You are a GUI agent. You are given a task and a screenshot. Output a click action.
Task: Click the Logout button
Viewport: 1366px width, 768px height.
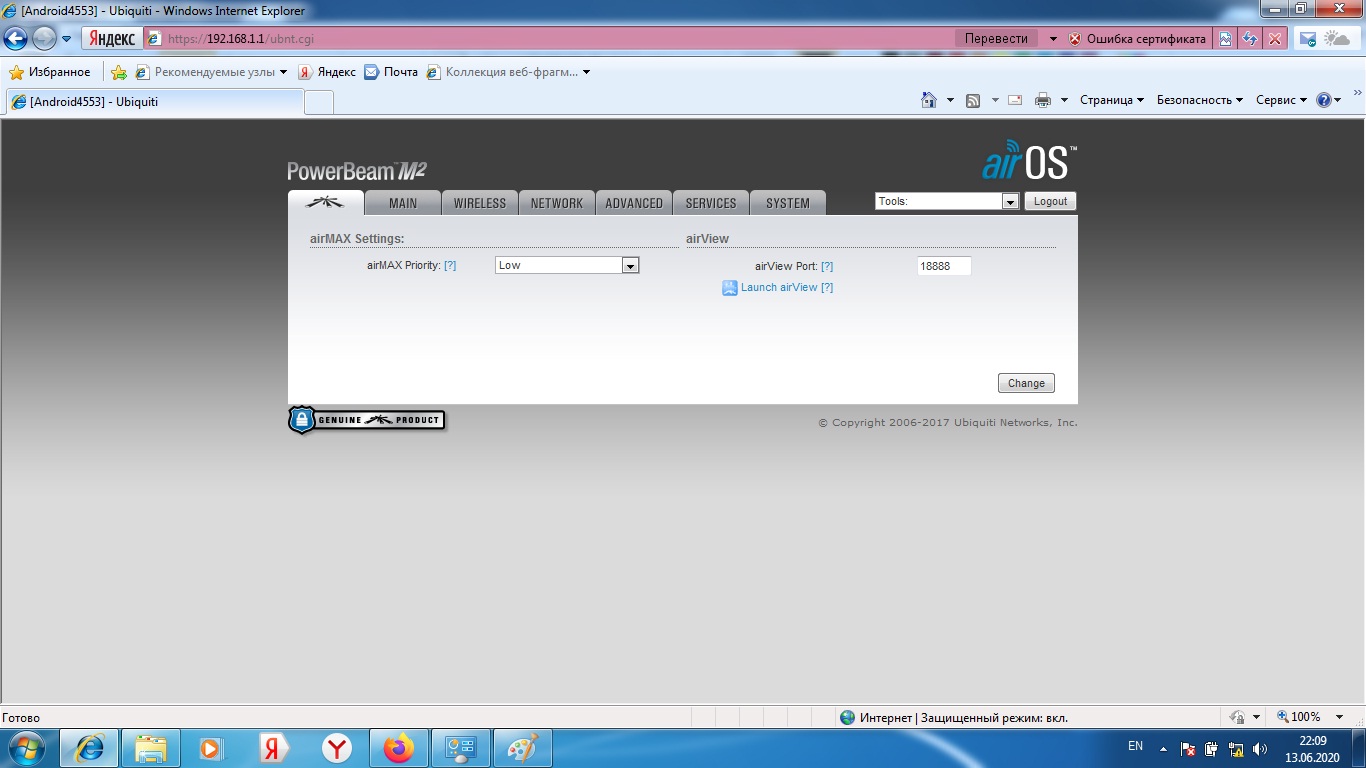1050,201
